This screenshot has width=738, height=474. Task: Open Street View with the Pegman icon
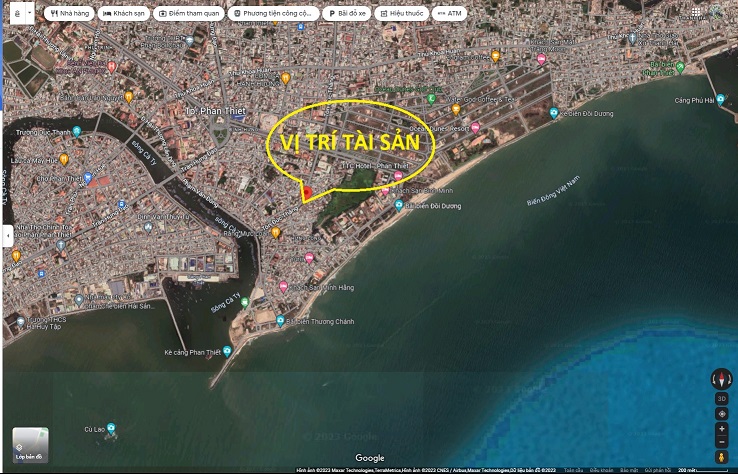pos(721,458)
